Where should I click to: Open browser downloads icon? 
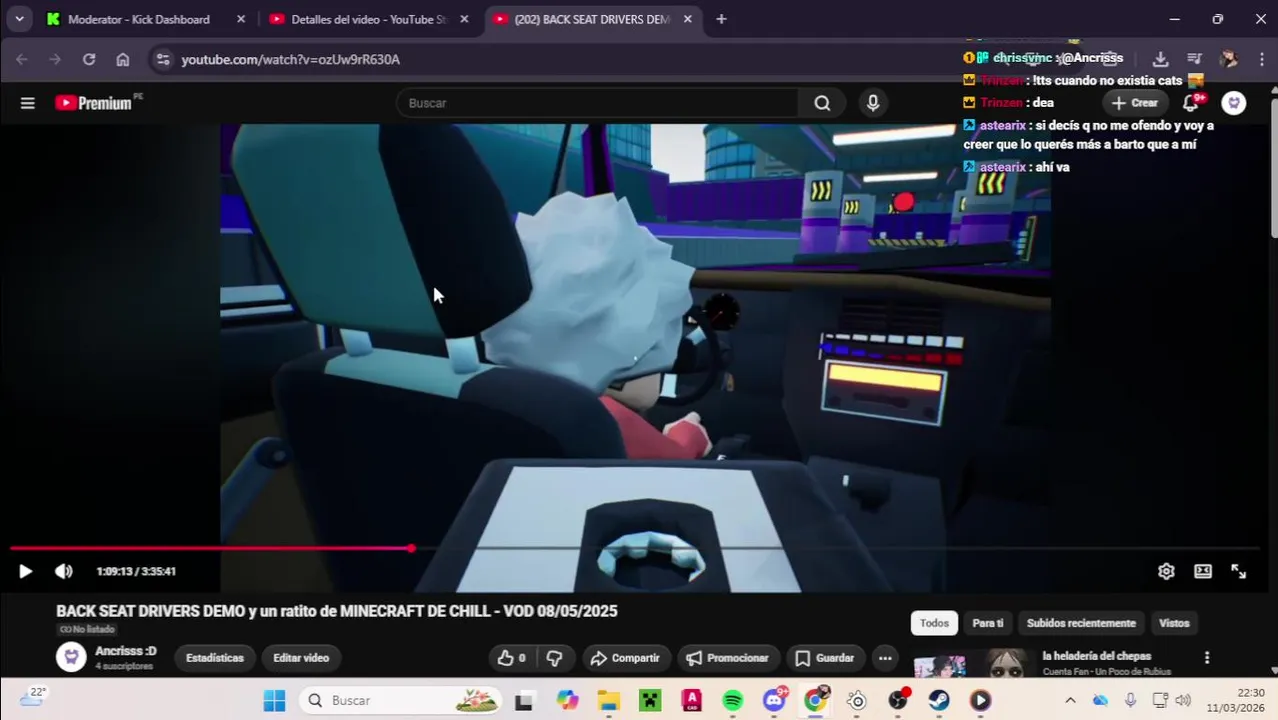tap(1160, 59)
